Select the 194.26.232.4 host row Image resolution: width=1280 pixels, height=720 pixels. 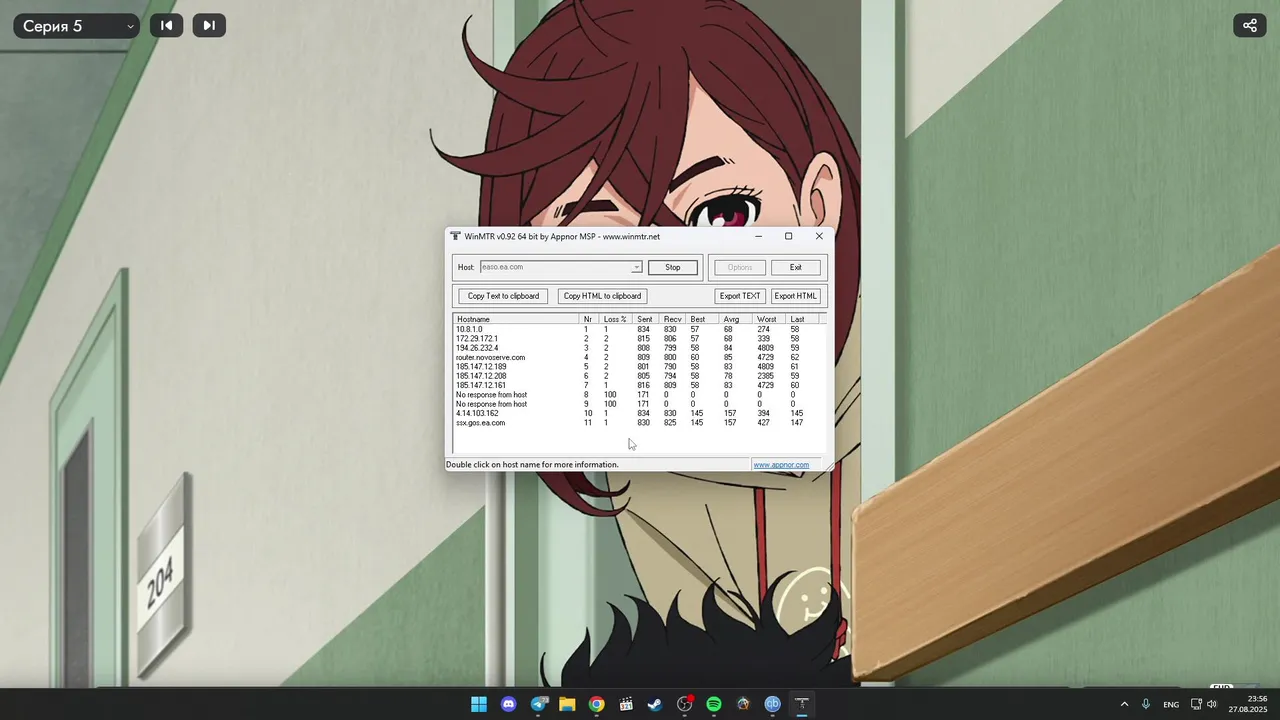tap(640, 348)
